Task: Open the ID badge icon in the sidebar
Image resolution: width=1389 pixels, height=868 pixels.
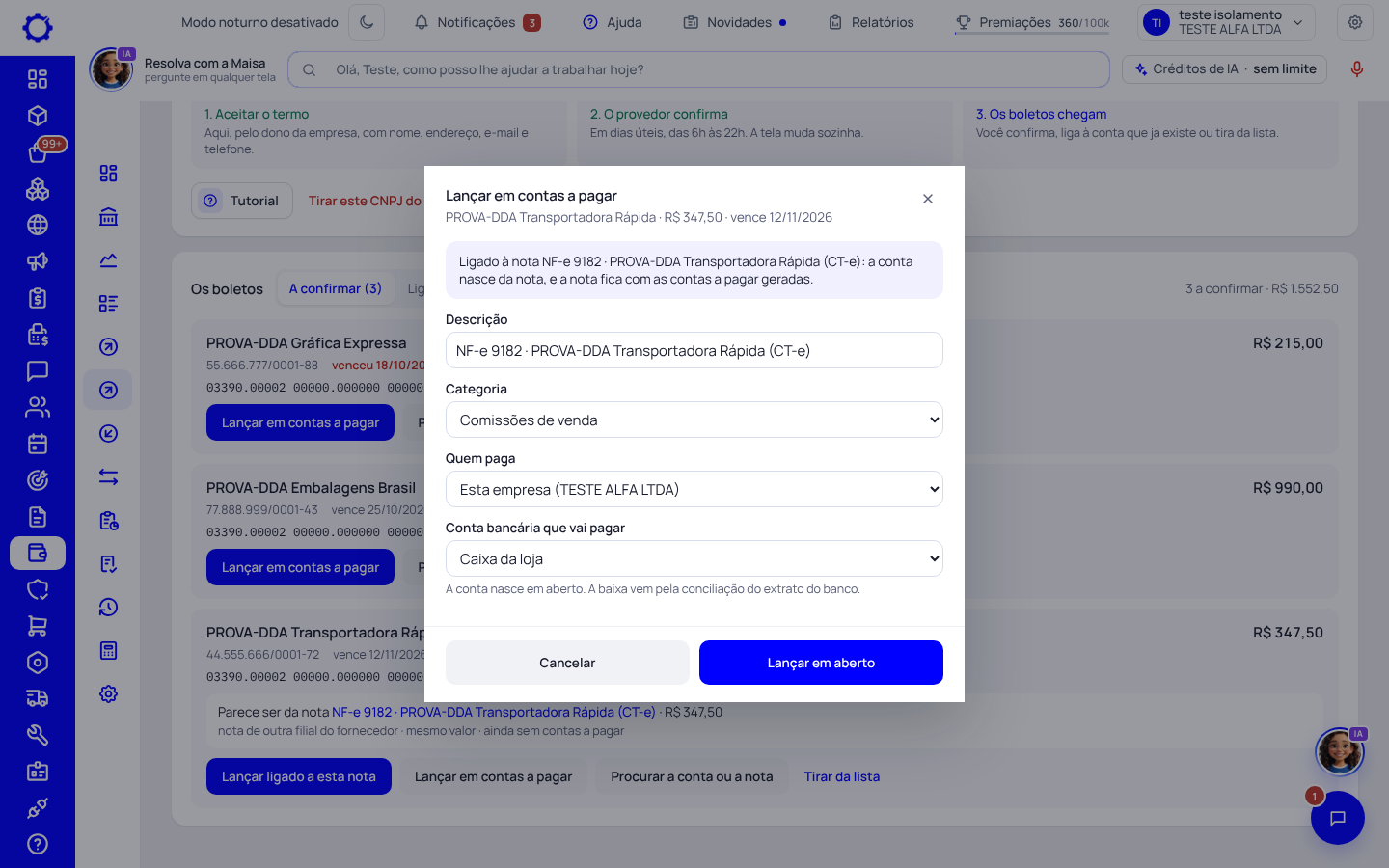Action: (x=38, y=772)
